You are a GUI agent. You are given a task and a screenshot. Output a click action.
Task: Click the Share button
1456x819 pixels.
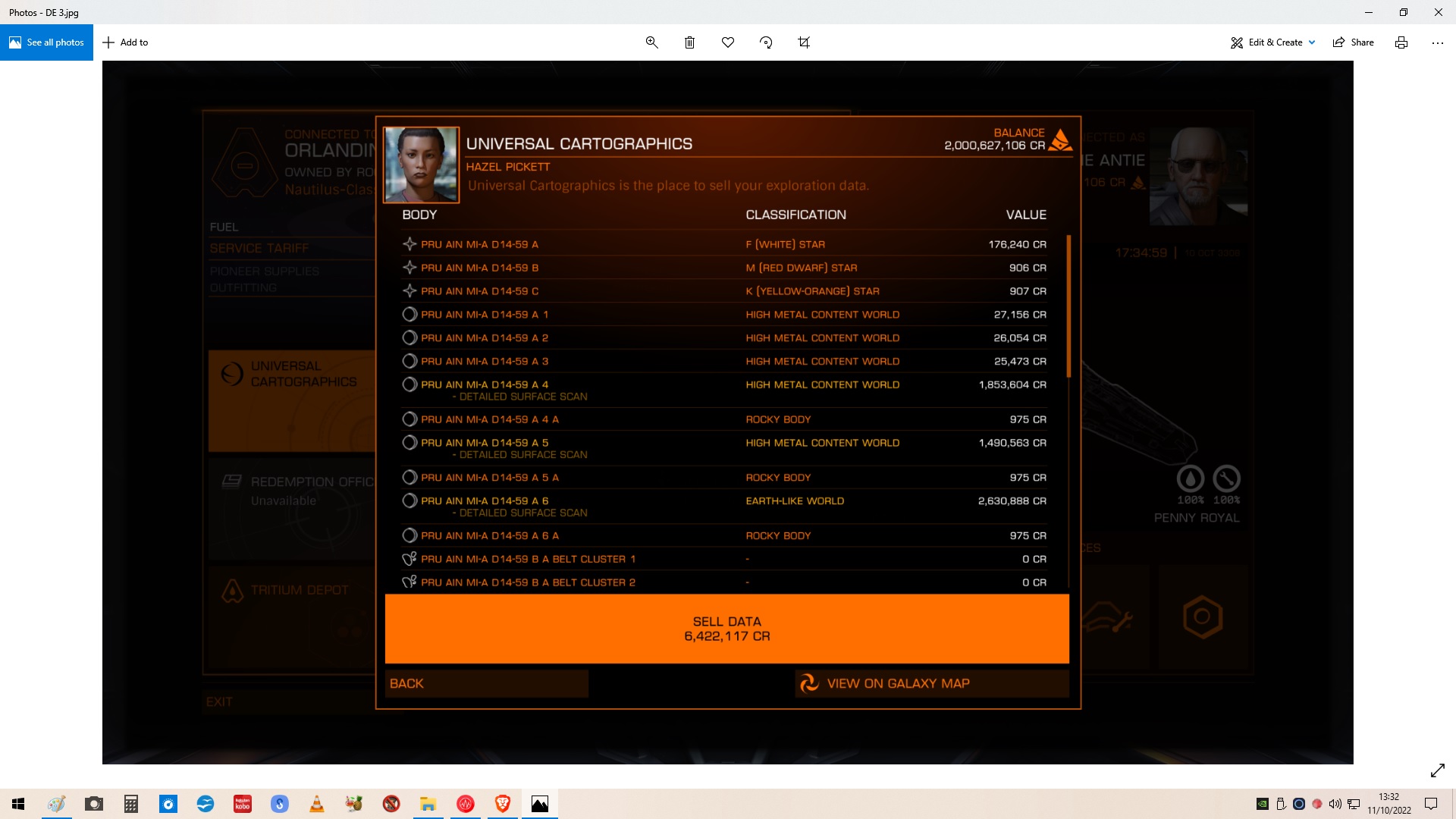point(1354,42)
